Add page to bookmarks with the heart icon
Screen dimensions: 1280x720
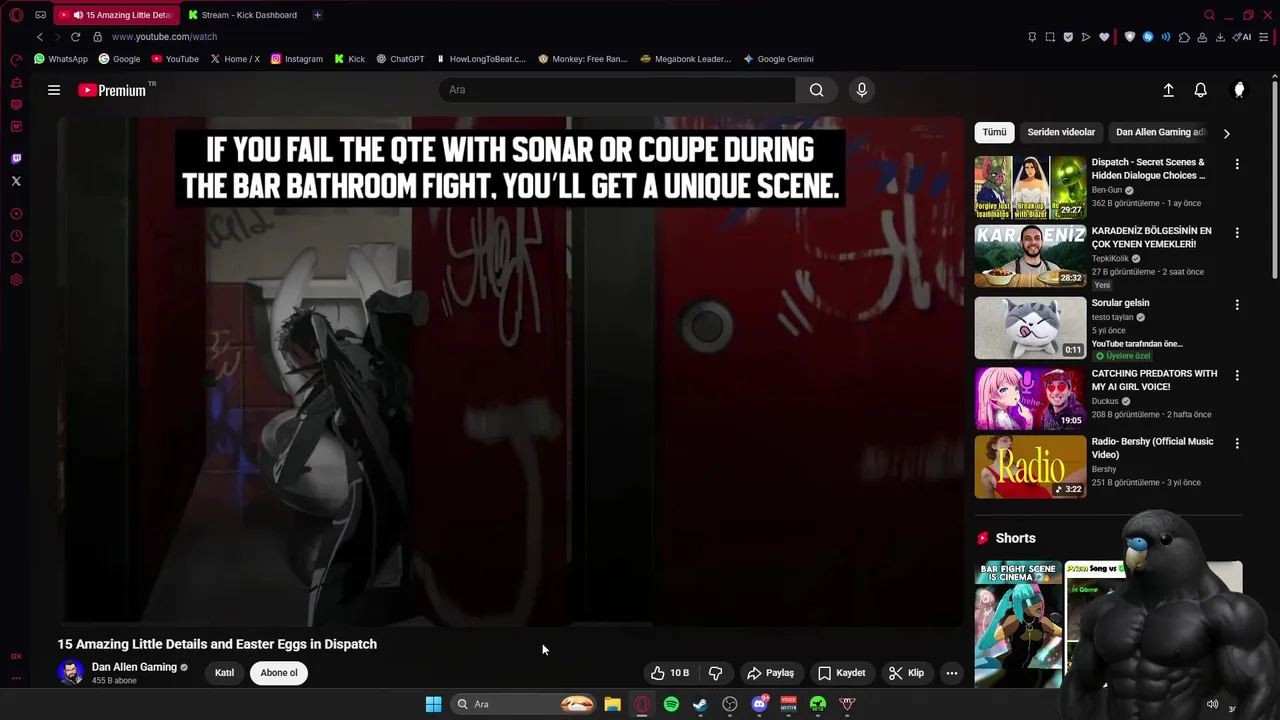point(1104,37)
